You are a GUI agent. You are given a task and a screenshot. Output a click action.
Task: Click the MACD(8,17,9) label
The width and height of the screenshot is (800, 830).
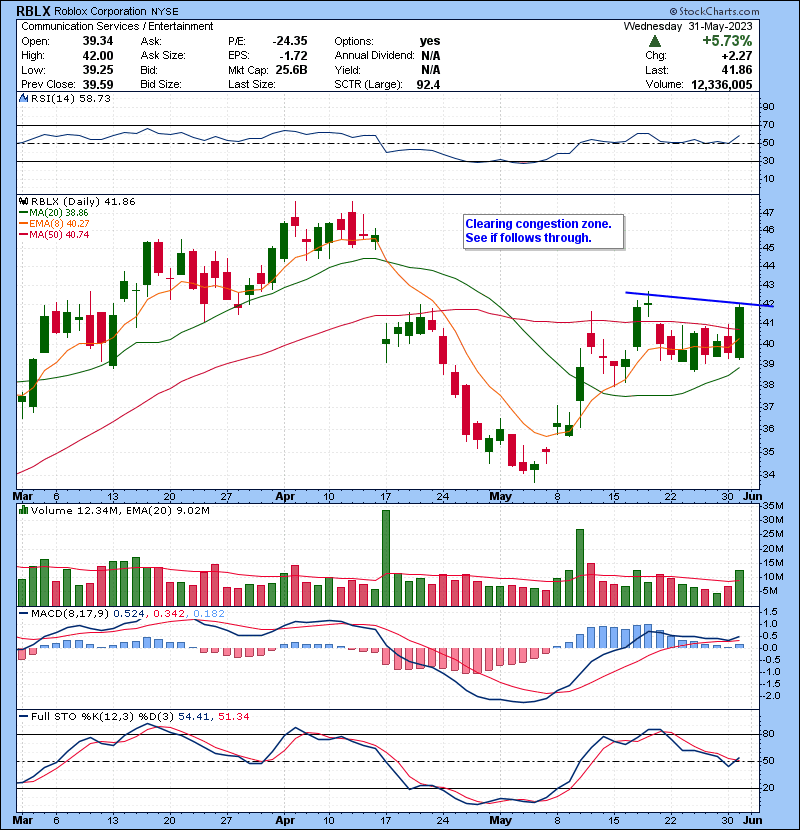click(x=70, y=614)
